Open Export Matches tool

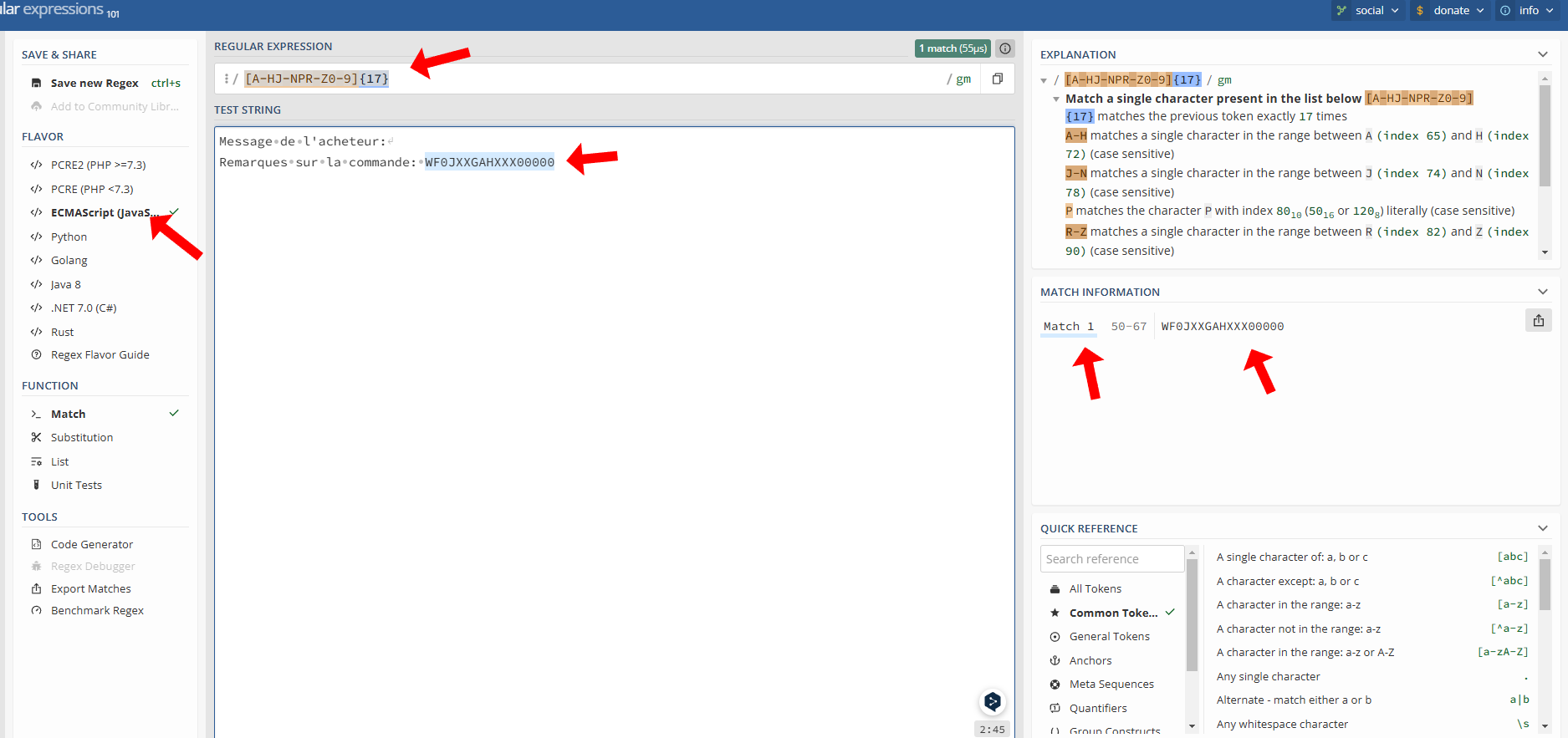point(90,588)
